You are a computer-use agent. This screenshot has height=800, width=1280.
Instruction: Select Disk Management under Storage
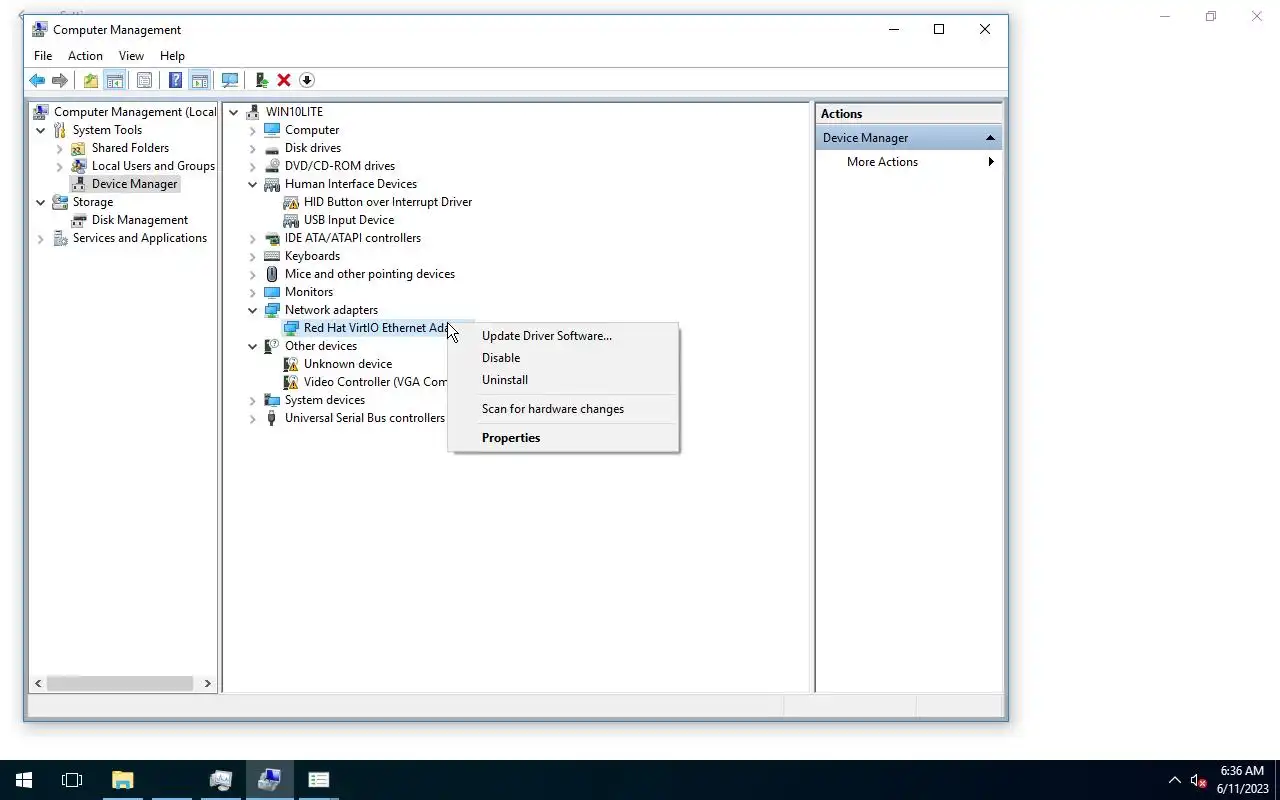(140, 220)
